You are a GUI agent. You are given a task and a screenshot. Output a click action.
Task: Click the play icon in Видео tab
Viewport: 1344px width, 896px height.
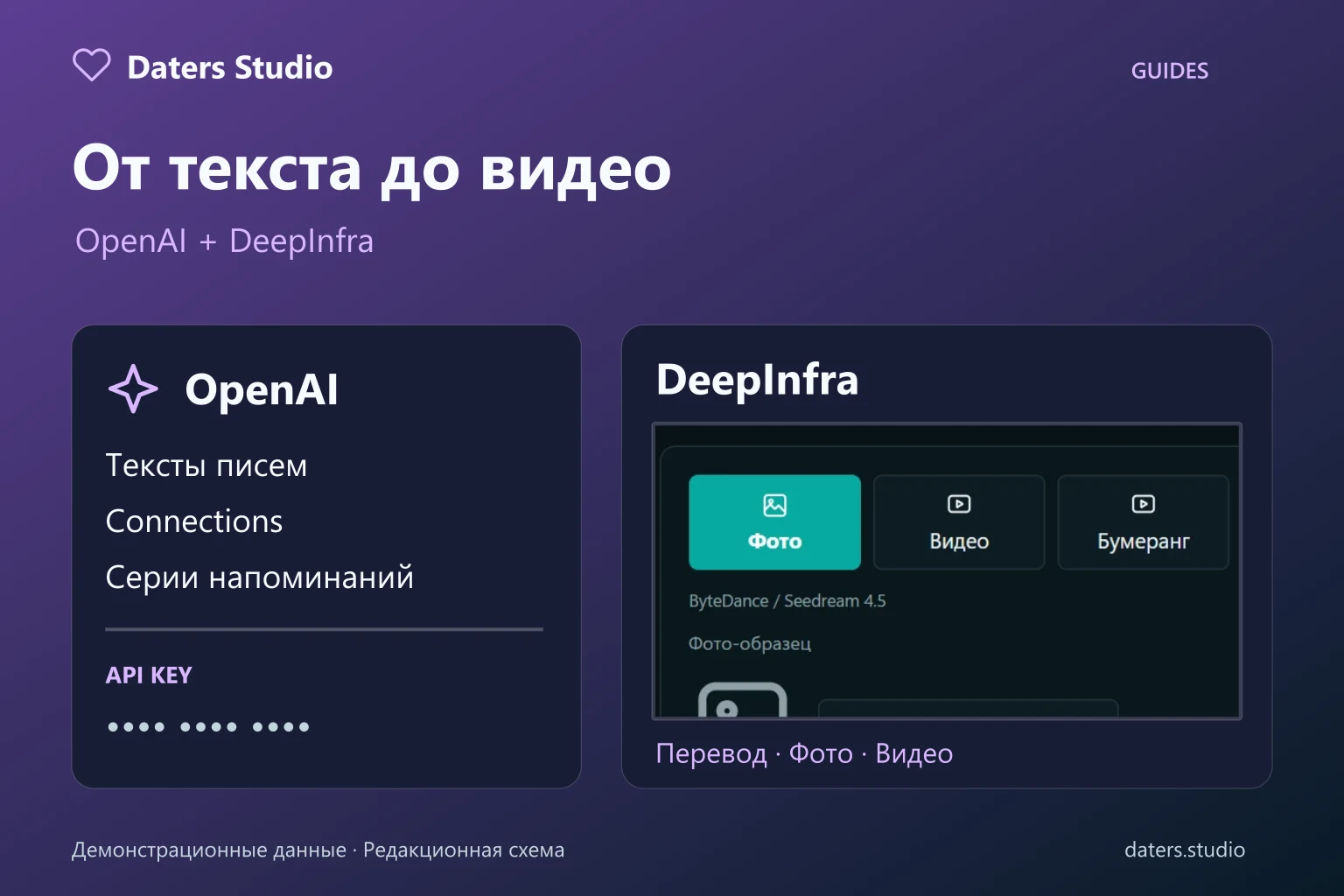point(959,504)
